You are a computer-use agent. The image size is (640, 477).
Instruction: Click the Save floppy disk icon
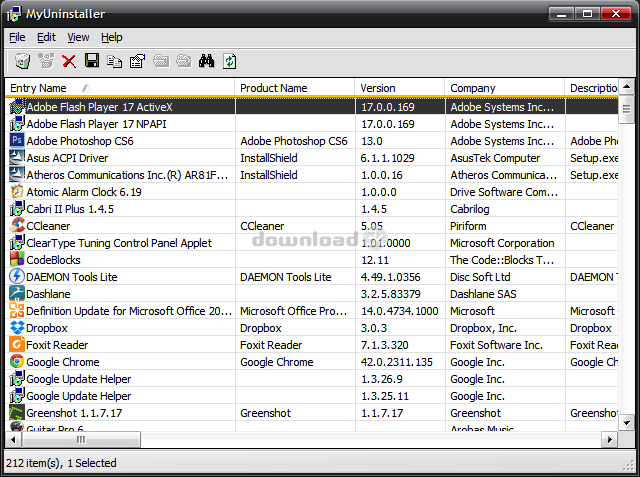[92, 61]
